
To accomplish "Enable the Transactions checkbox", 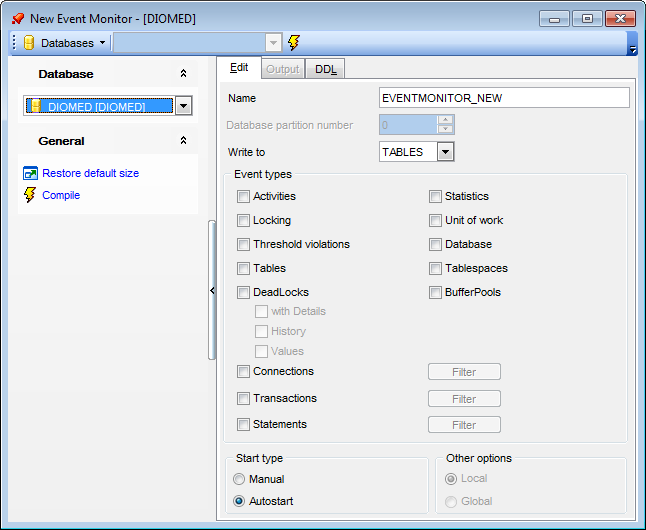I will point(243,399).
